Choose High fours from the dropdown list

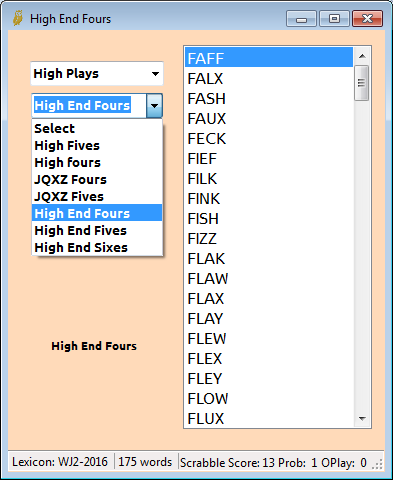click(97, 162)
